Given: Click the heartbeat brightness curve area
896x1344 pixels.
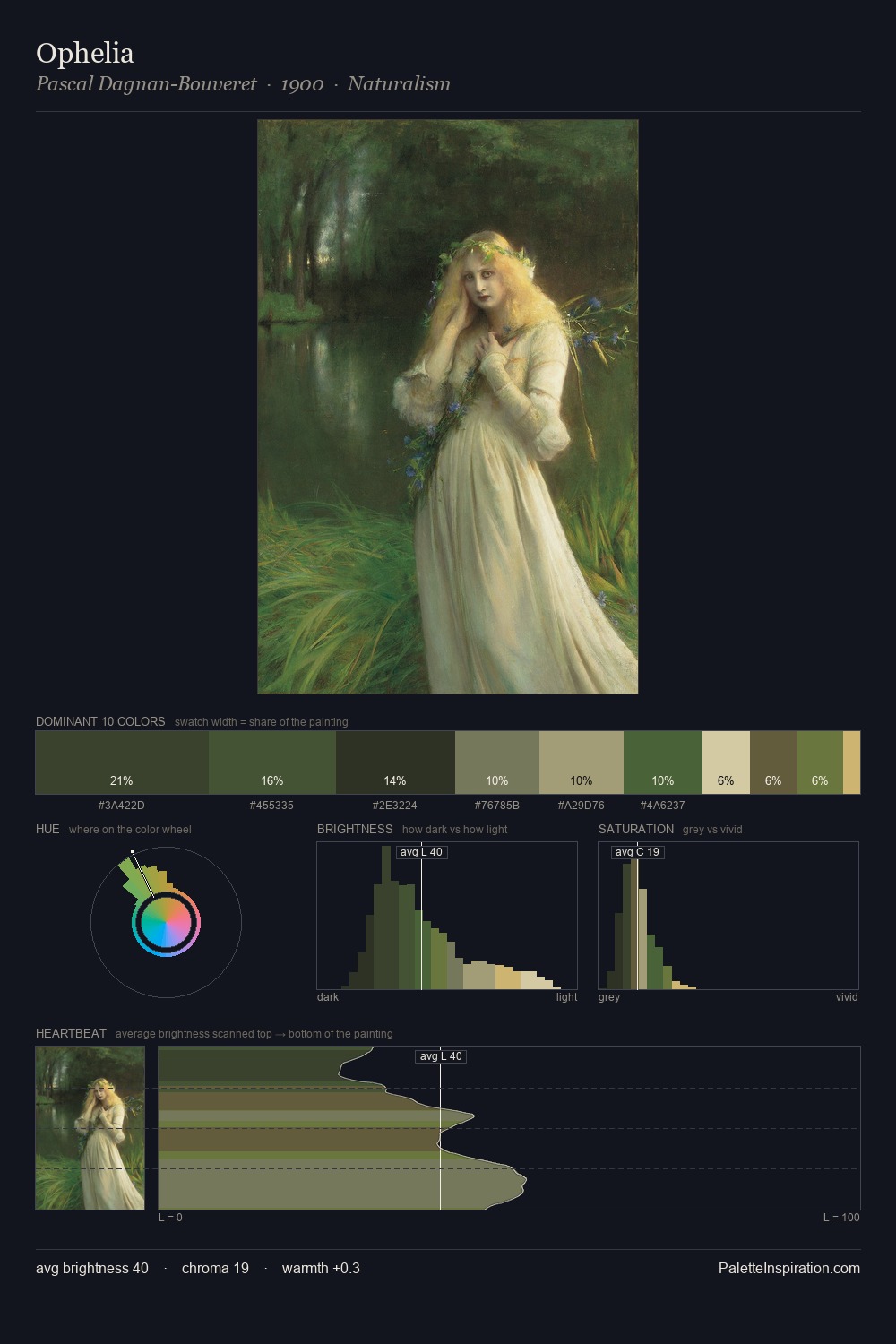Looking at the screenshot, I should pyautogui.click(x=340, y=1128).
